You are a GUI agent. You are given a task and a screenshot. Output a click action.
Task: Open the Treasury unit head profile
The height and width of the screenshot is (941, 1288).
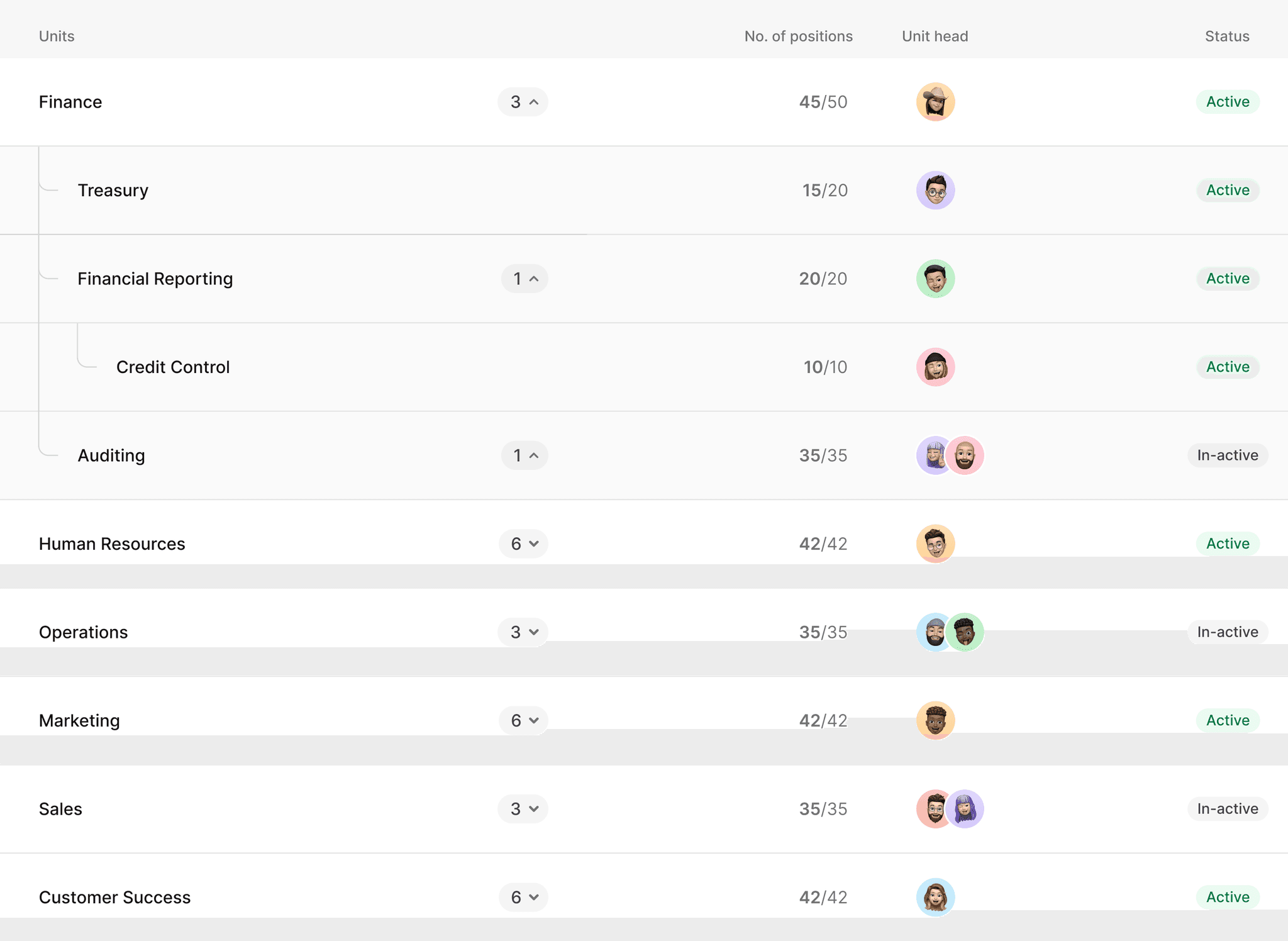pos(935,190)
